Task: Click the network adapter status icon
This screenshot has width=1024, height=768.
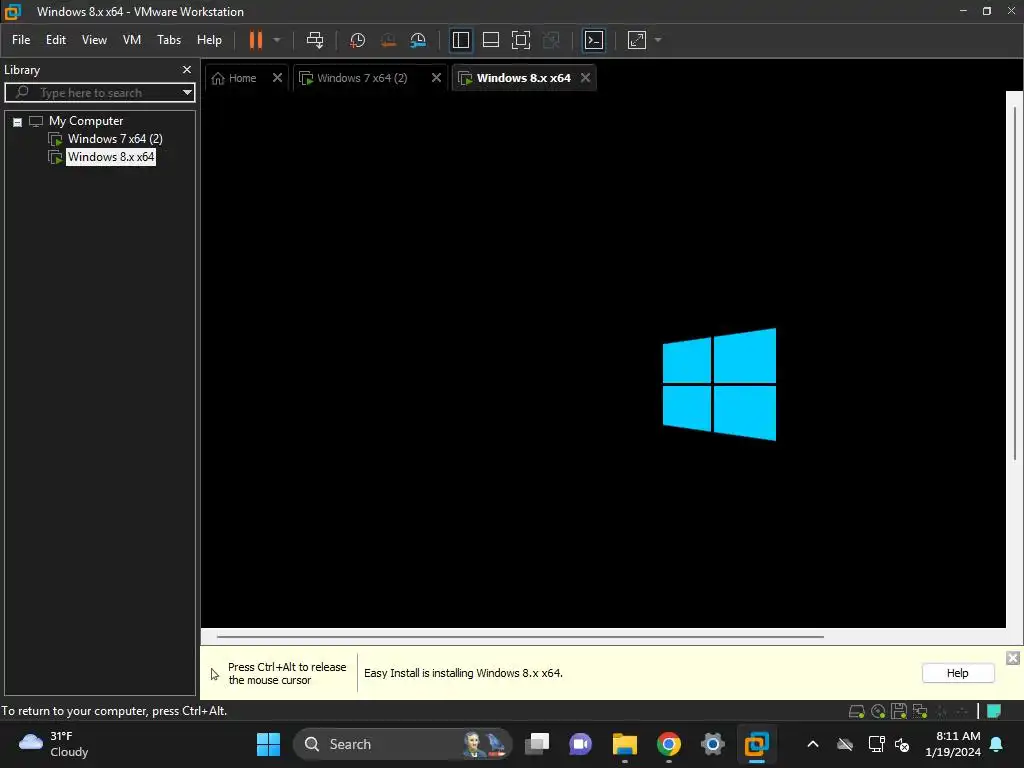Action: [x=920, y=711]
